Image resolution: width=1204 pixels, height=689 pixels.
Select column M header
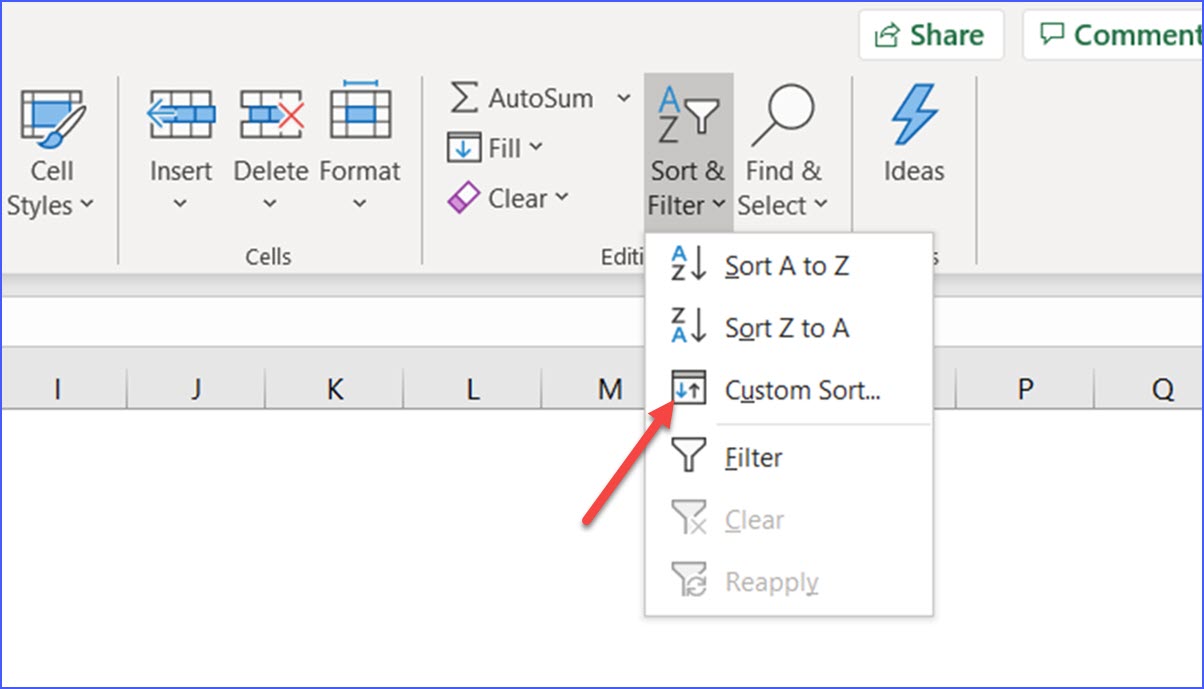tap(612, 388)
